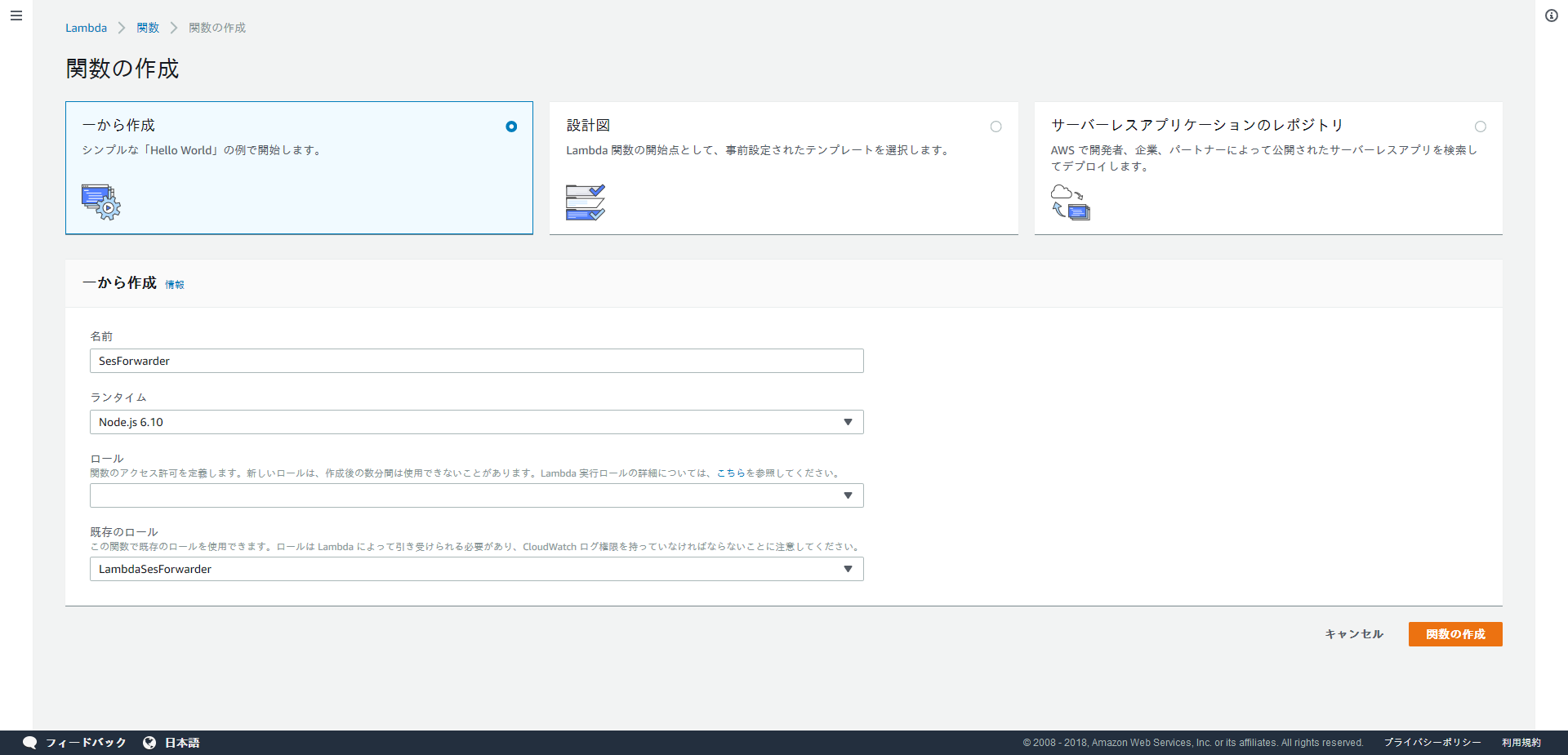Click the 関数の作成 breadcrumb text

click(x=217, y=28)
